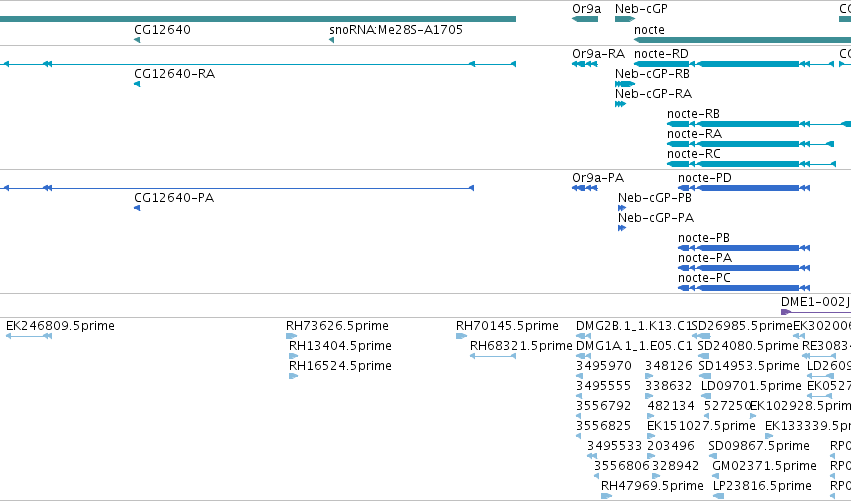Viewport: 851px width, 501px height.
Task: Click the RH13404.5prime EST label
Action: [340, 346]
